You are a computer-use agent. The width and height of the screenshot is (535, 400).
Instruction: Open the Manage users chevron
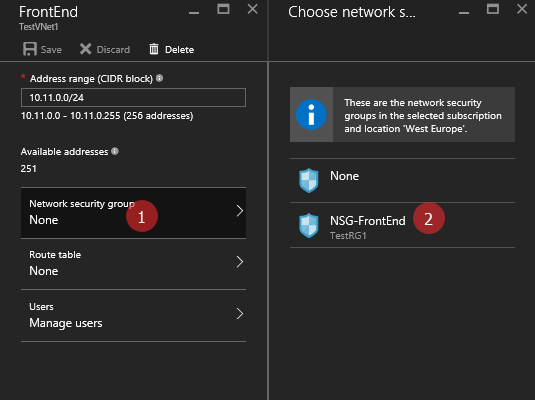click(240, 313)
